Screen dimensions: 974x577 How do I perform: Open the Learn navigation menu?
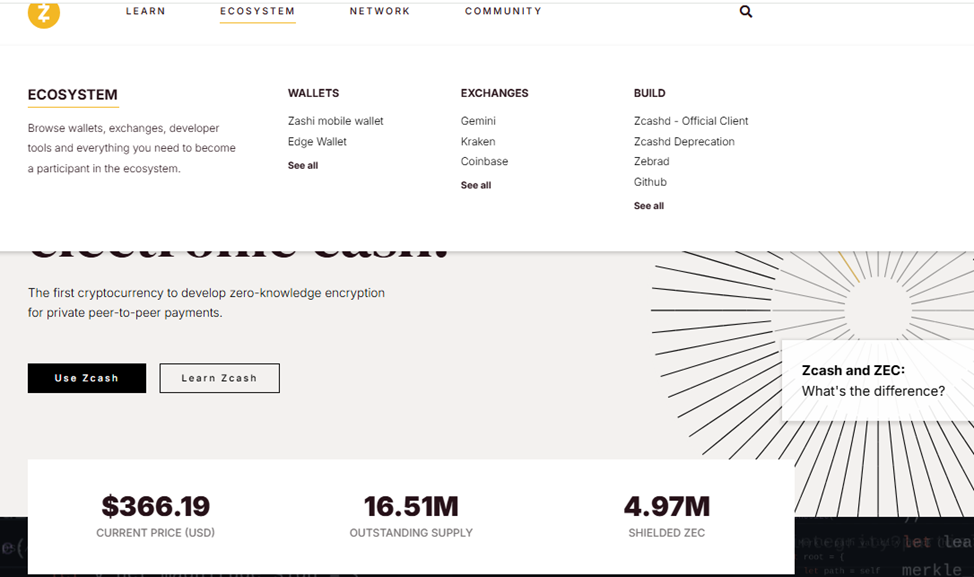point(146,12)
